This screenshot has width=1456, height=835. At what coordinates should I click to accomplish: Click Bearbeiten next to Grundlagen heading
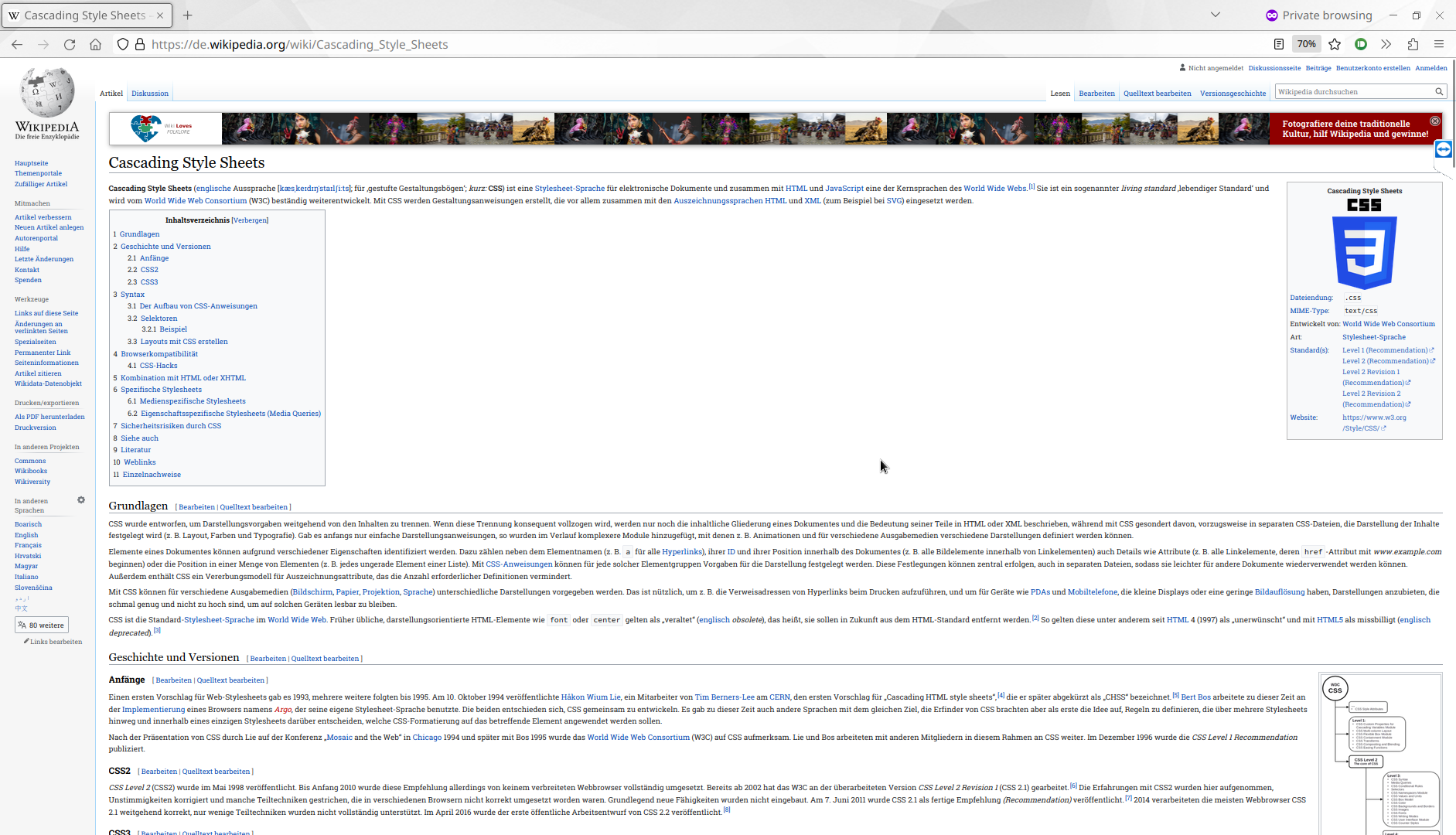point(196,507)
